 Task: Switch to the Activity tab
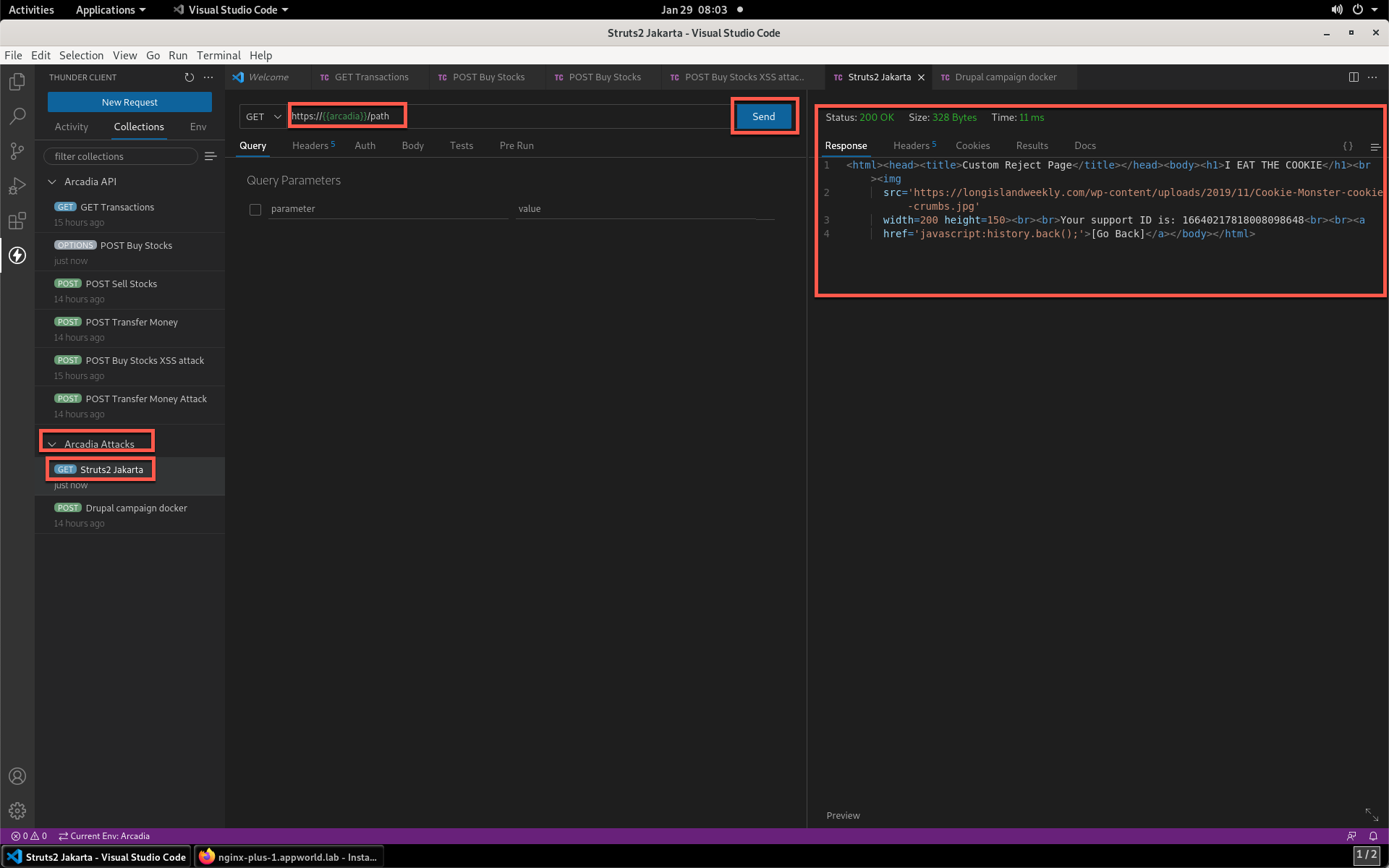(x=72, y=127)
